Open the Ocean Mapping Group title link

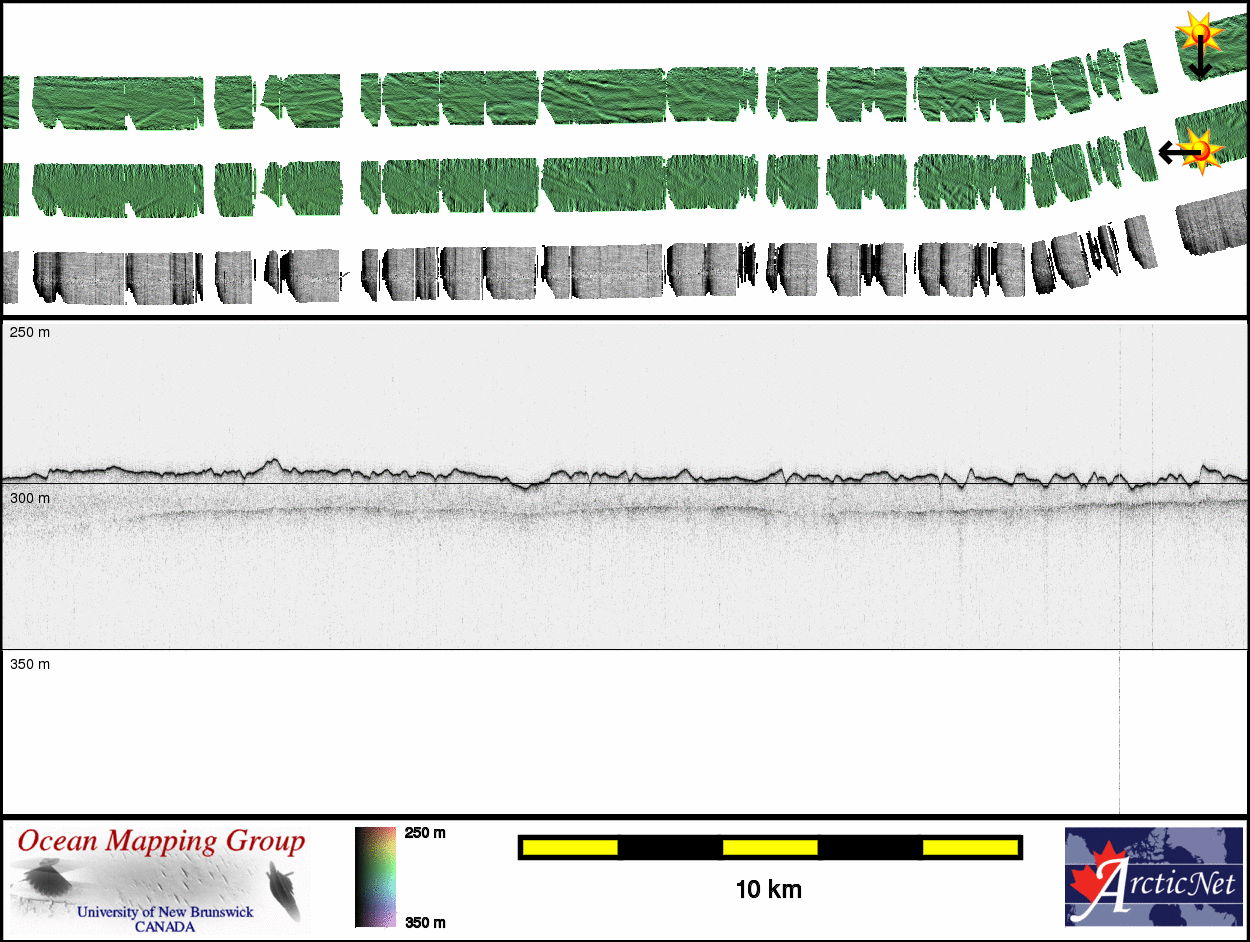click(161, 842)
